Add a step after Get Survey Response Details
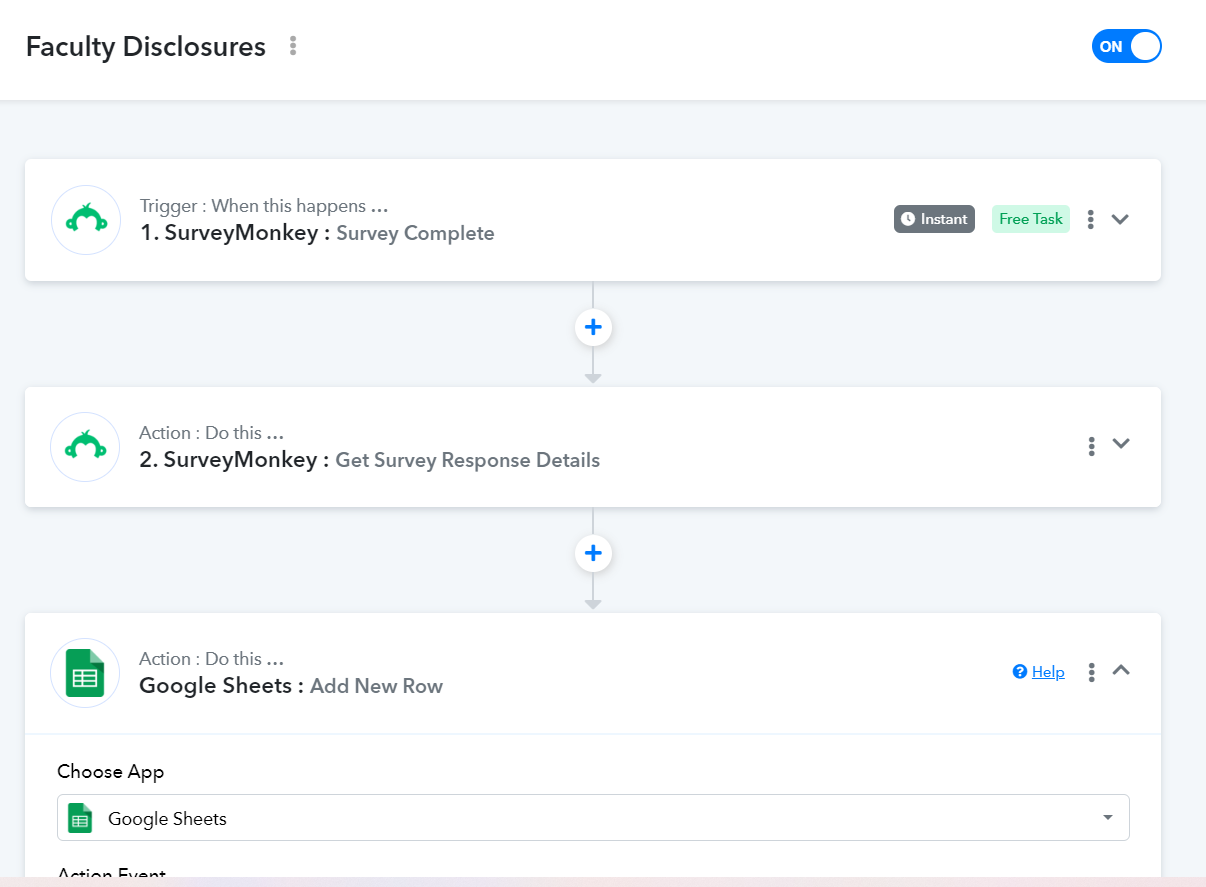1206x887 pixels. point(593,553)
